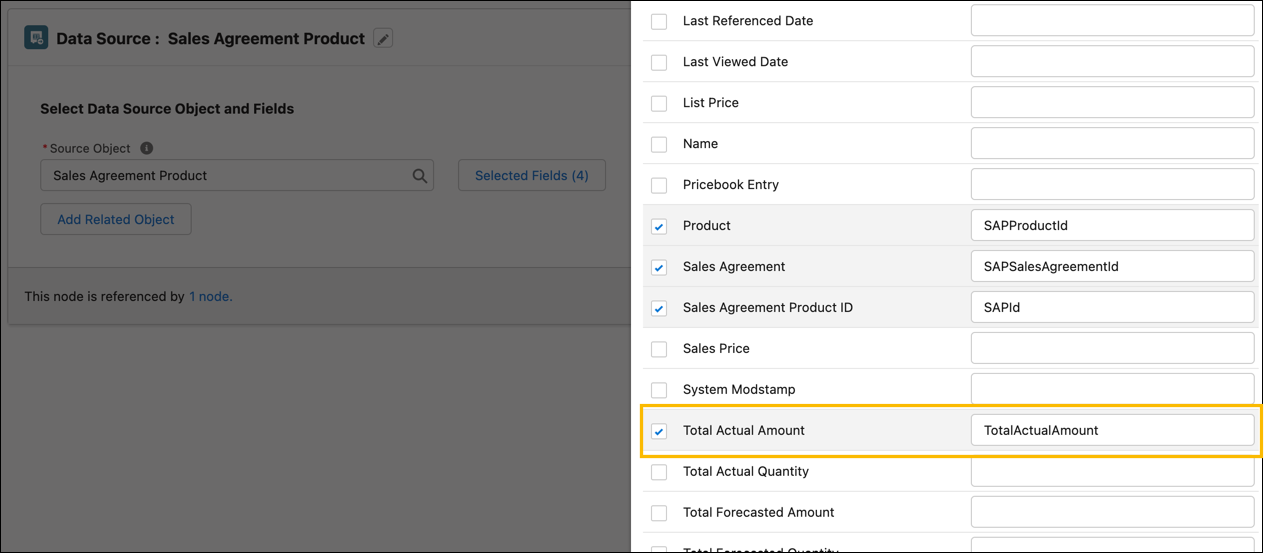Click the SAPId alias field
Image resolution: width=1264 pixels, height=553 pixels.
[1112, 308]
